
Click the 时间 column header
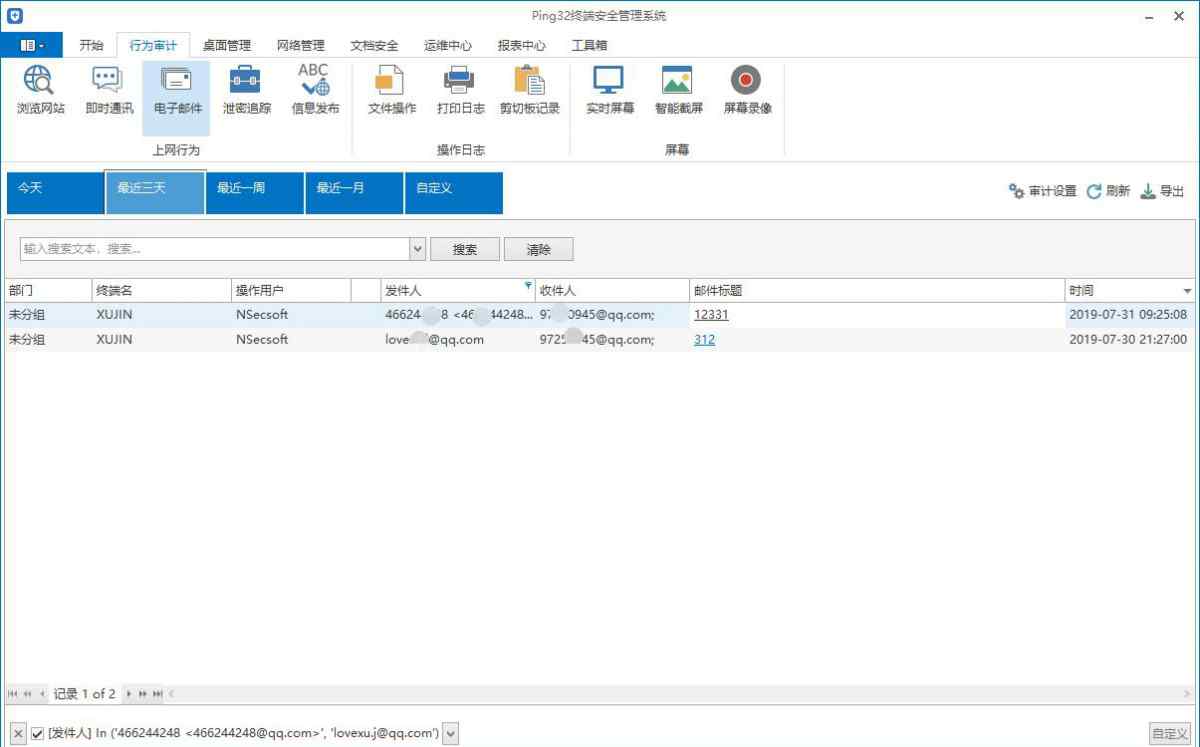point(1130,291)
